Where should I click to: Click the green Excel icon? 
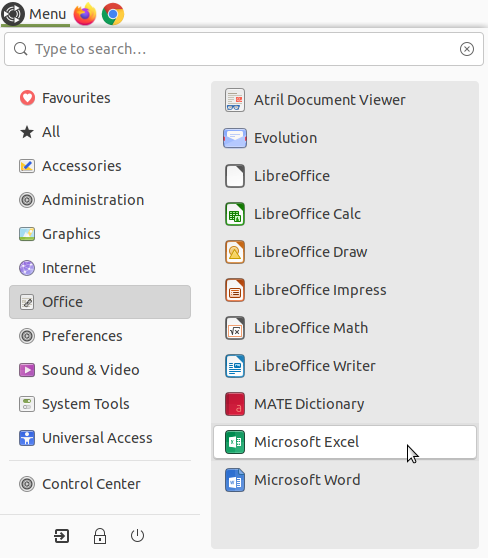coord(235,442)
